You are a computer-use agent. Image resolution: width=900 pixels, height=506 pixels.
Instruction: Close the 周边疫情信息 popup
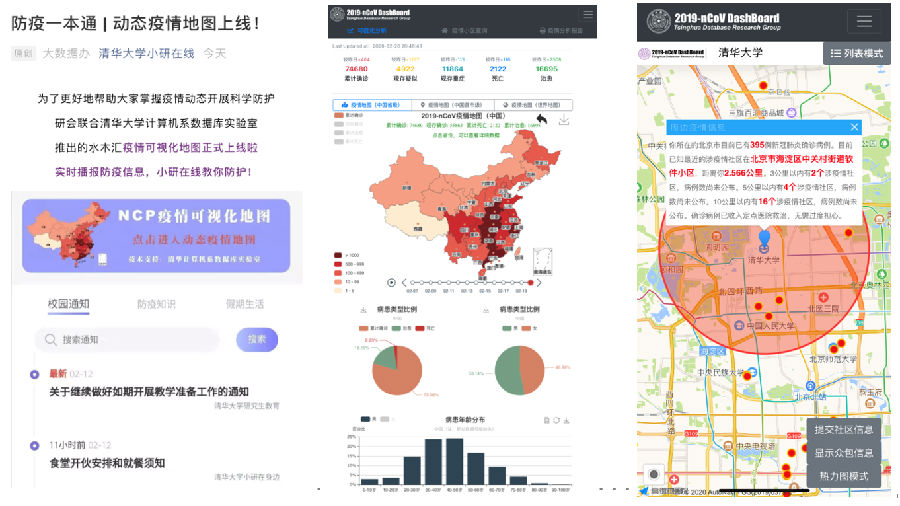(854, 127)
